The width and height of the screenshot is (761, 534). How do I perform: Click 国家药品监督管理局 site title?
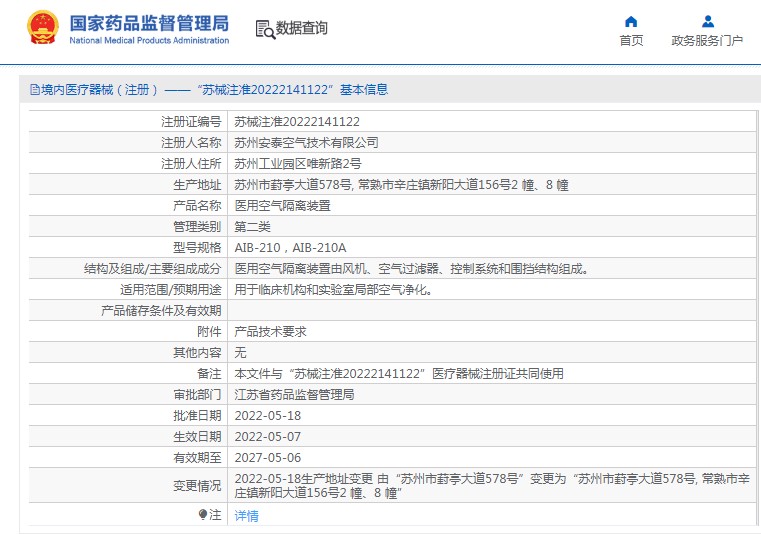click(x=149, y=23)
